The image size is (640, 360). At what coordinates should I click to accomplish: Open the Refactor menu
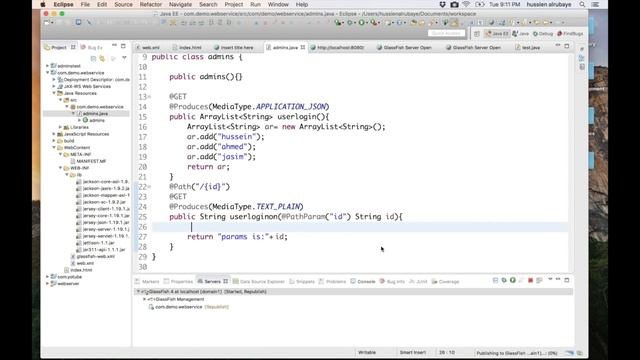[151, 4]
